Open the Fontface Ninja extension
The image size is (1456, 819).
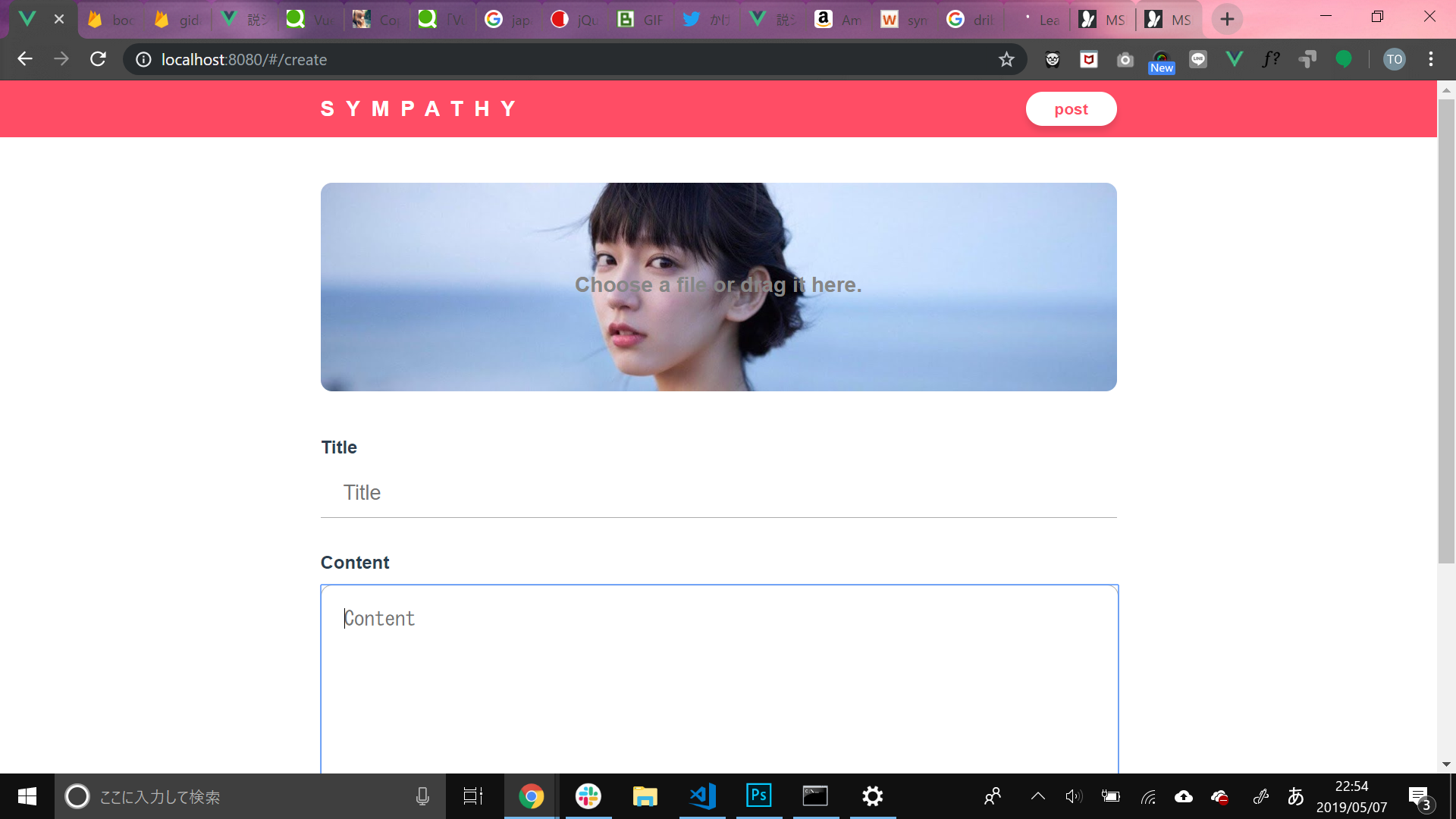click(1272, 59)
